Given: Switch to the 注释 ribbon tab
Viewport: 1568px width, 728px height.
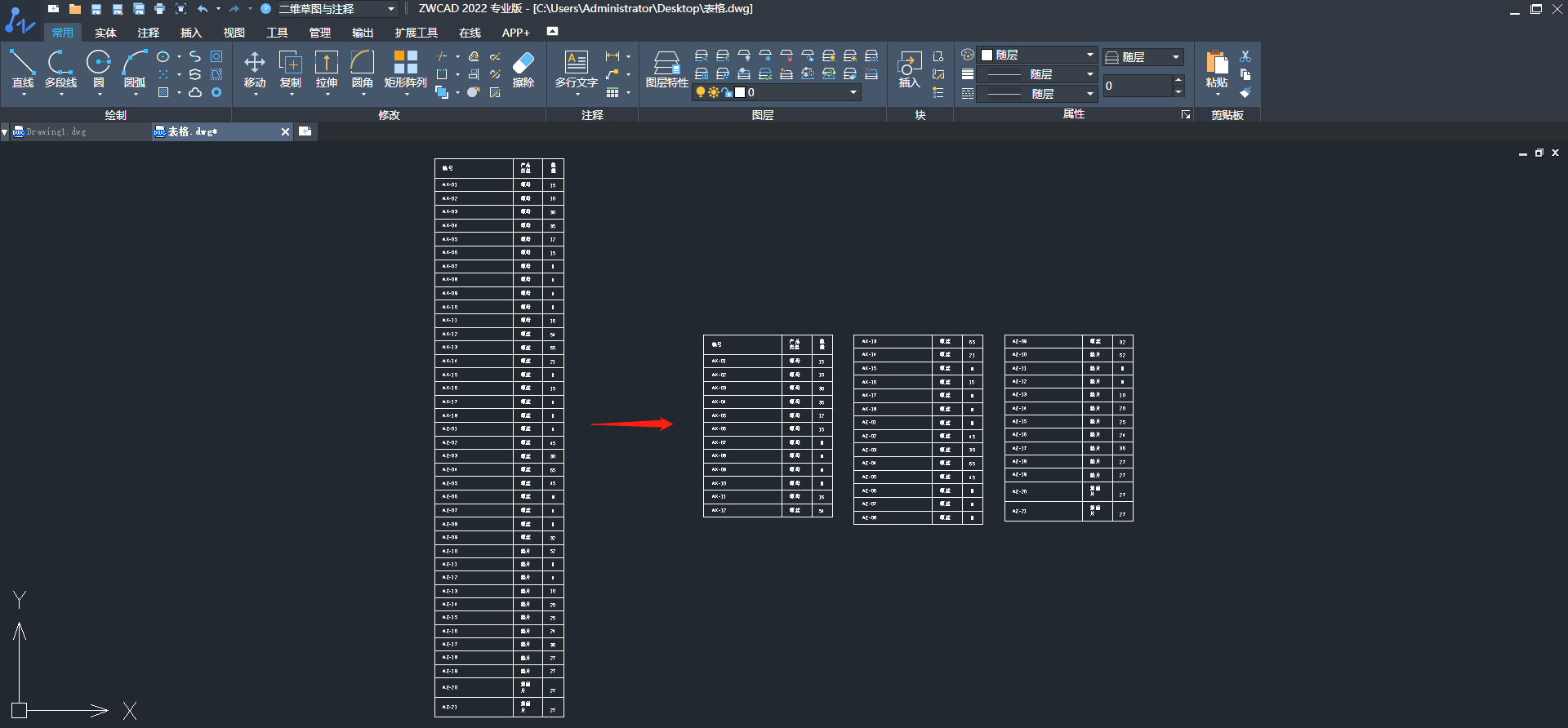Looking at the screenshot, I should click(149, 33).
